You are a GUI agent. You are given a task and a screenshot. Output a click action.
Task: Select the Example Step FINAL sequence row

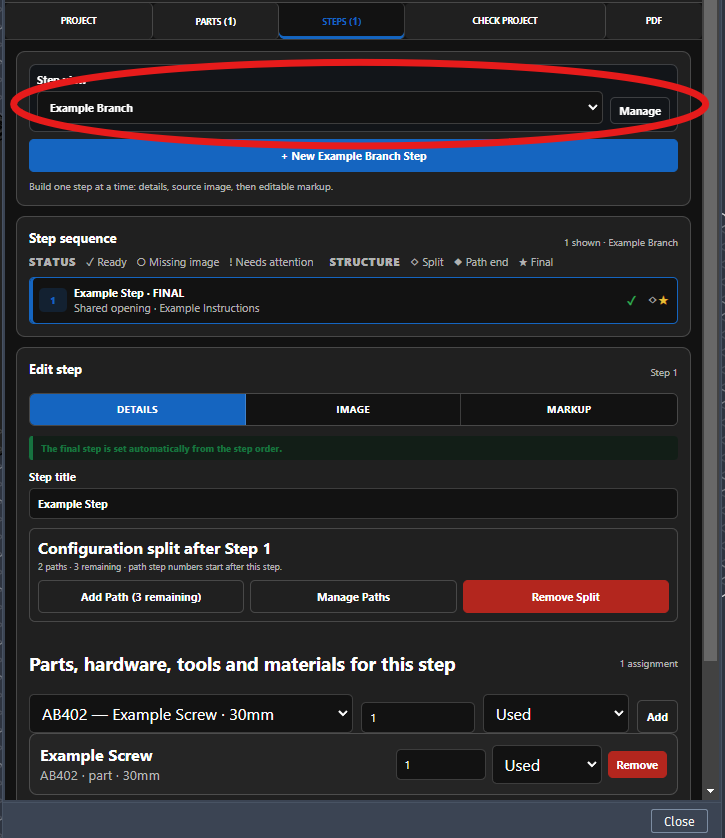tap(353, 300)
